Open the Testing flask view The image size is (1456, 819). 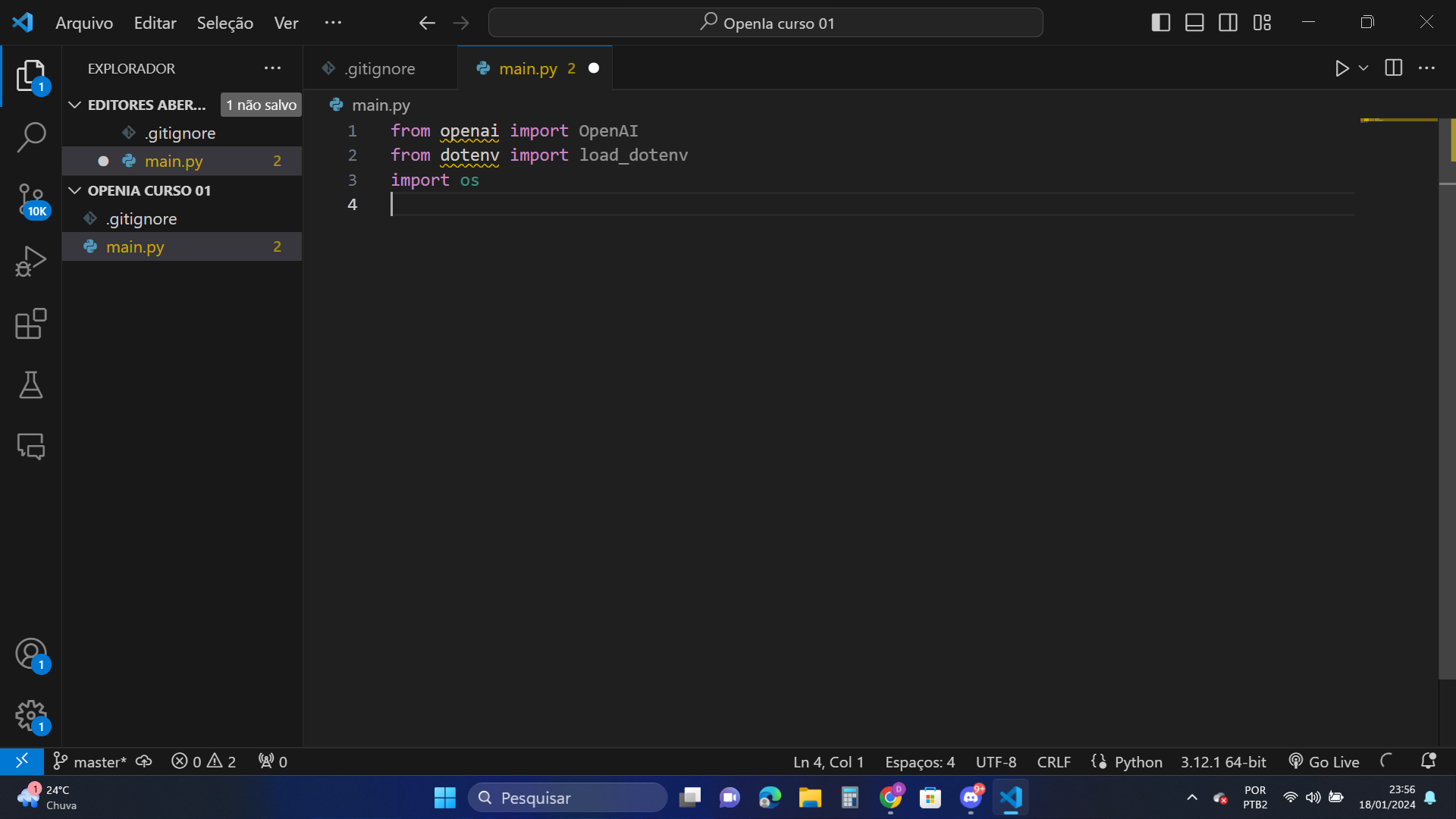31,385
